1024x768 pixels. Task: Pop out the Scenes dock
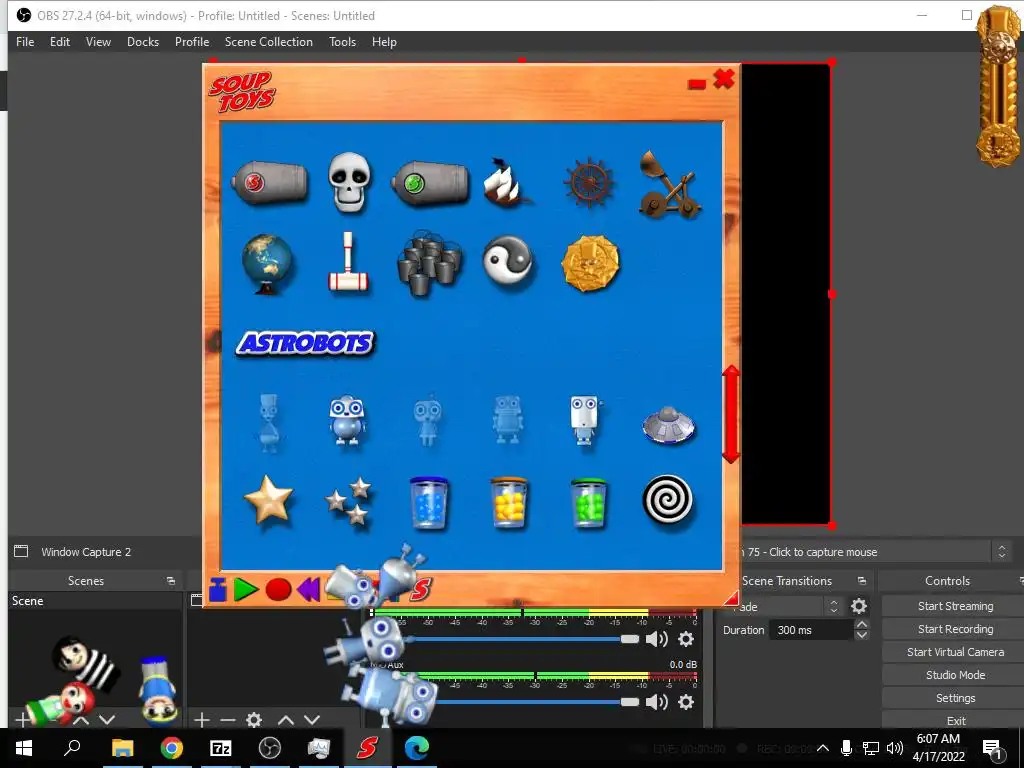click(x=171, y=581)
